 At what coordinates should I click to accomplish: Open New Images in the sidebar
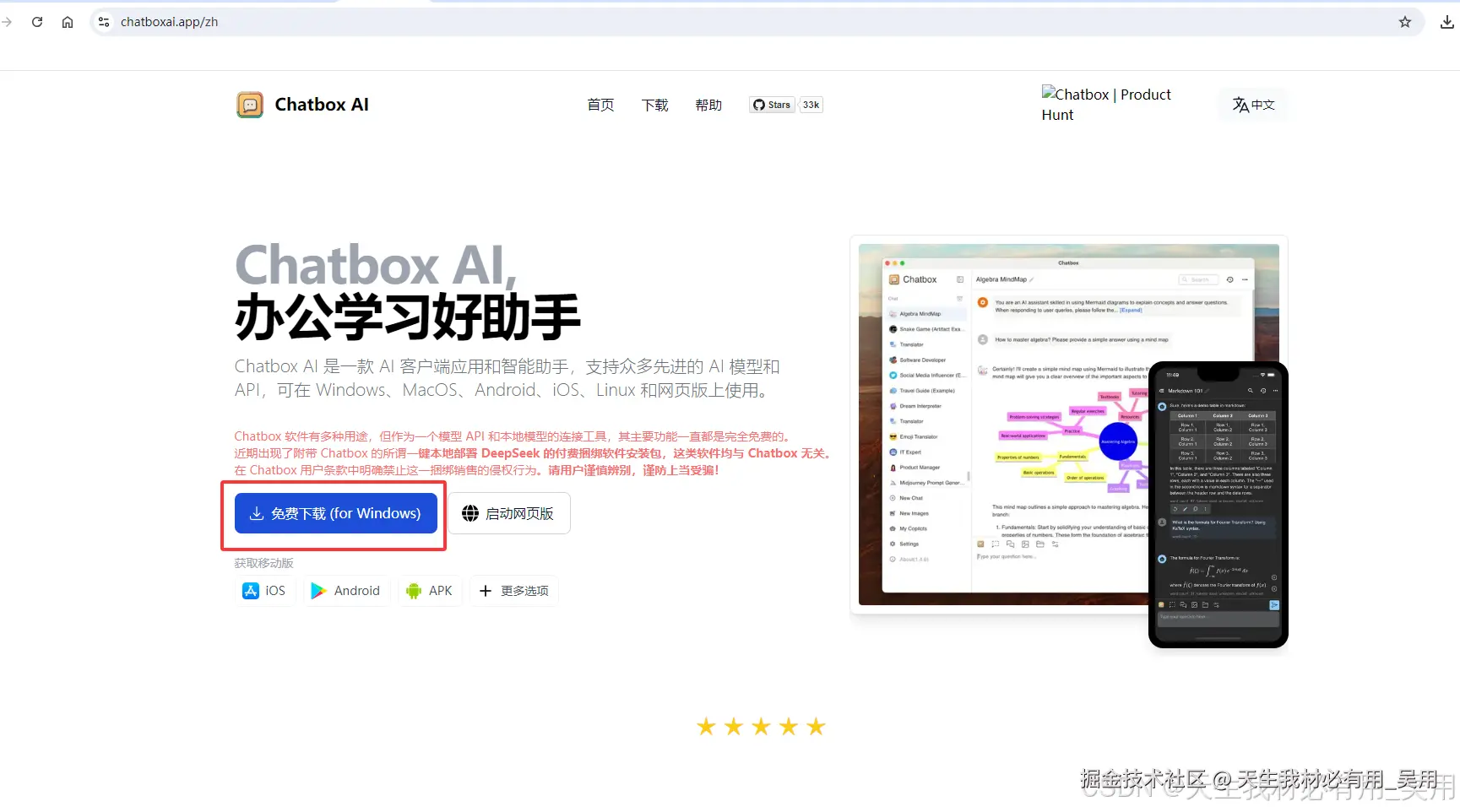point(912,512)
